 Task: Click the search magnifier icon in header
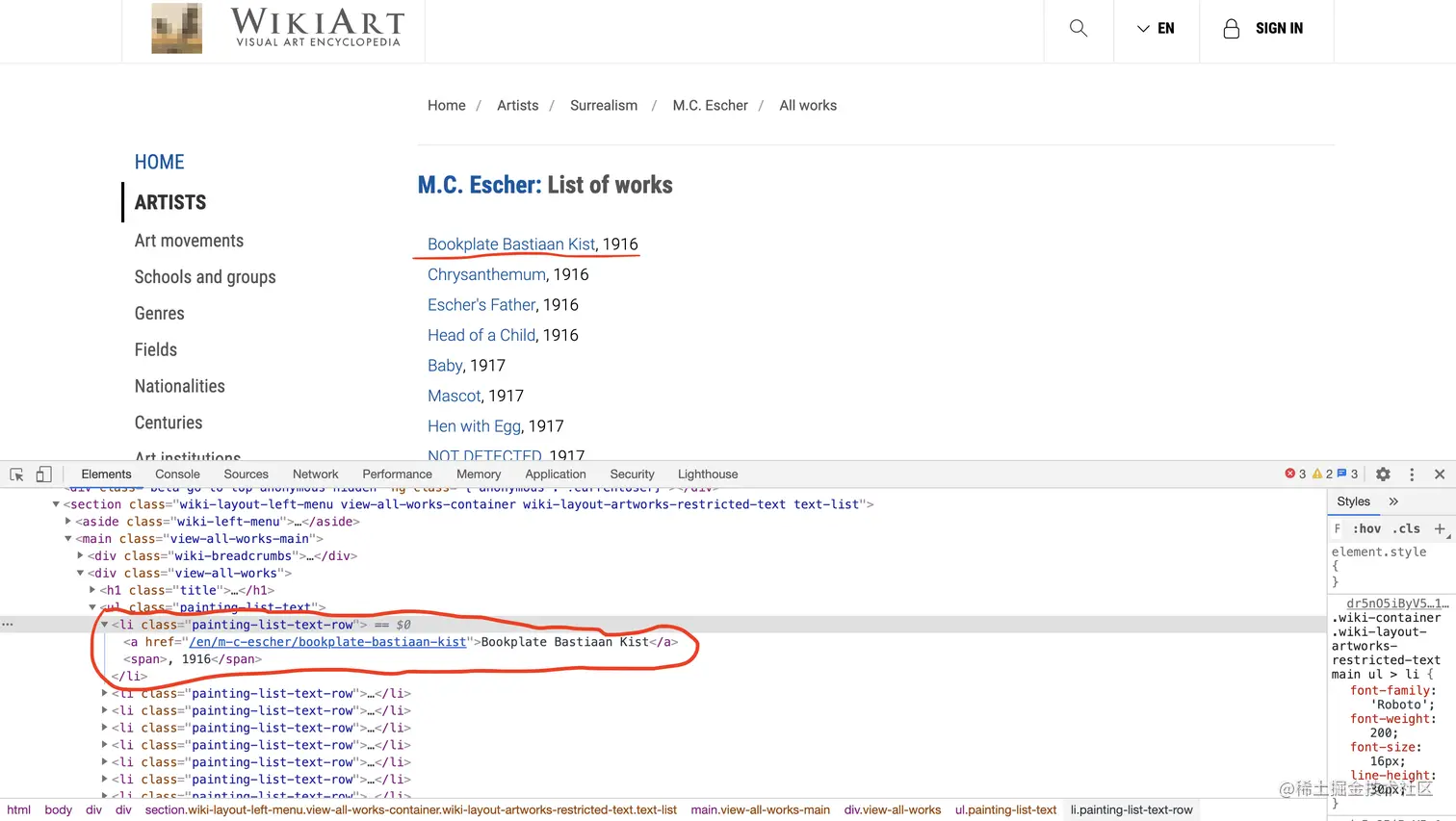pos(1079,29)
